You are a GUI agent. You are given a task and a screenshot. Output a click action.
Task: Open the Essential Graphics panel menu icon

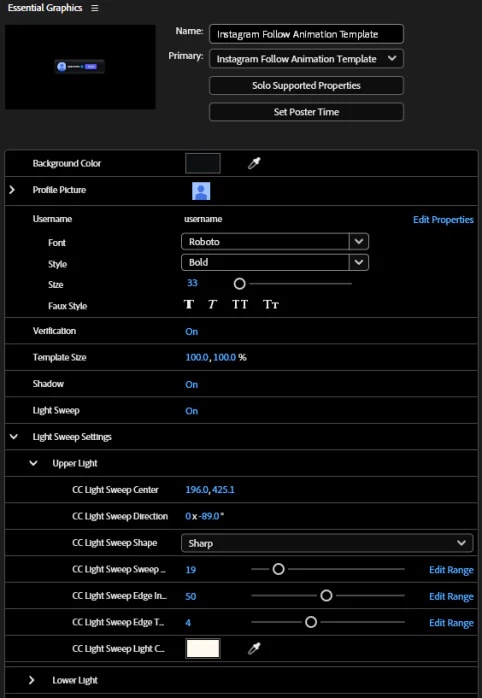point(94,8)
